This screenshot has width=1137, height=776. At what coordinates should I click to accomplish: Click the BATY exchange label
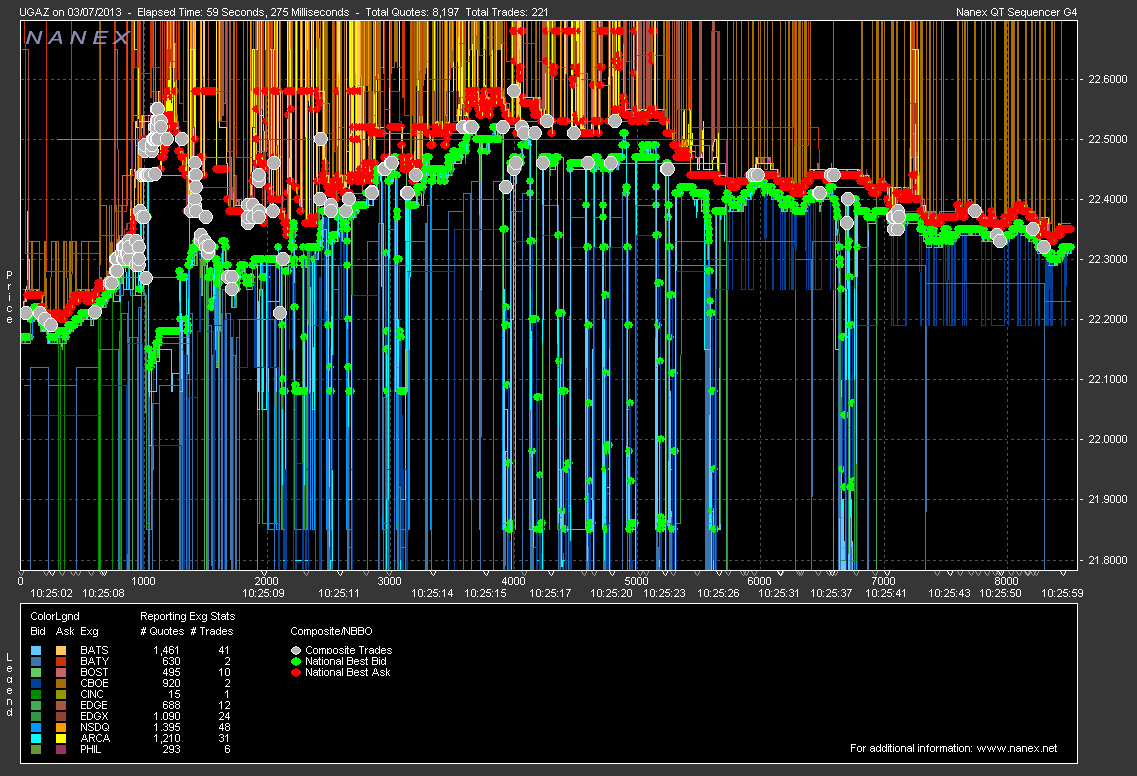94,661
